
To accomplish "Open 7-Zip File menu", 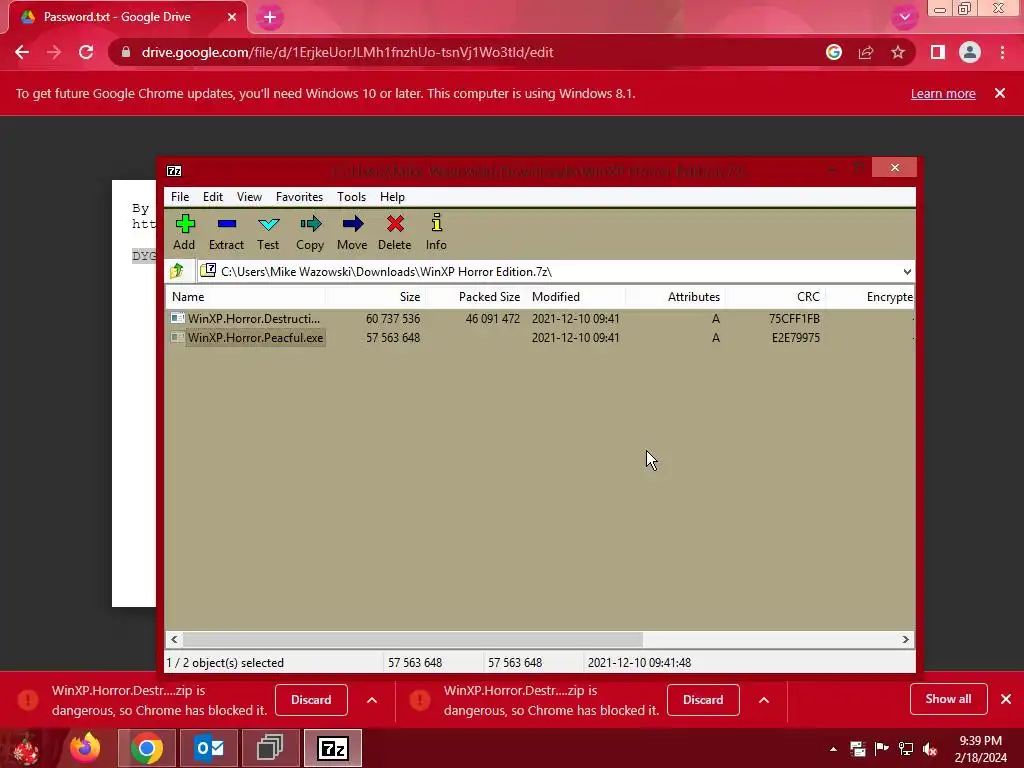I will pyautogui.click(x=180, y=197).
